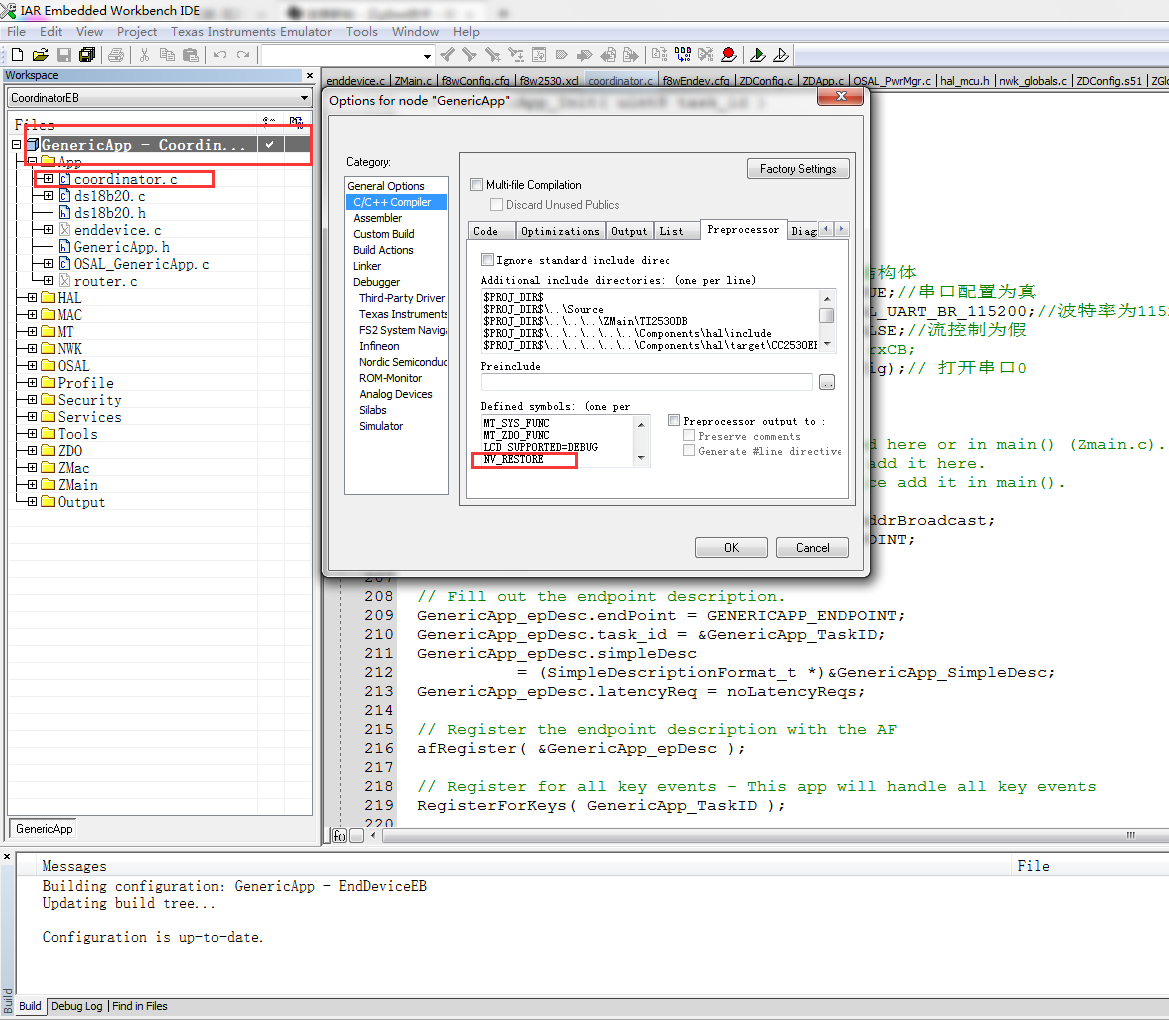This screenshot has width=1169, height=1020.
Task: Click the Make toolbar icon with binary digits
Action: pyautogui.click(x=683, y=54)
